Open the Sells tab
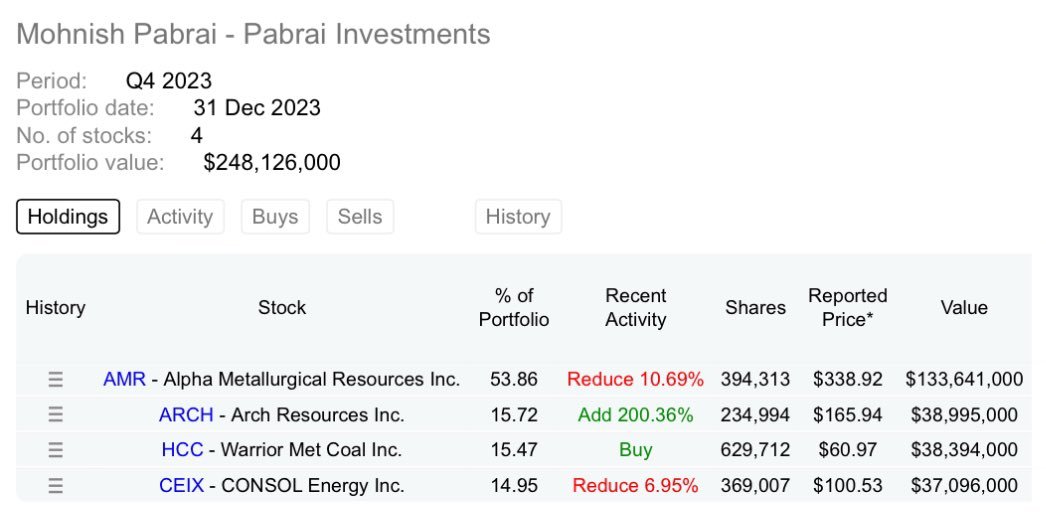1046x516 pixels. pyautogui.click(x=360, y=217)
